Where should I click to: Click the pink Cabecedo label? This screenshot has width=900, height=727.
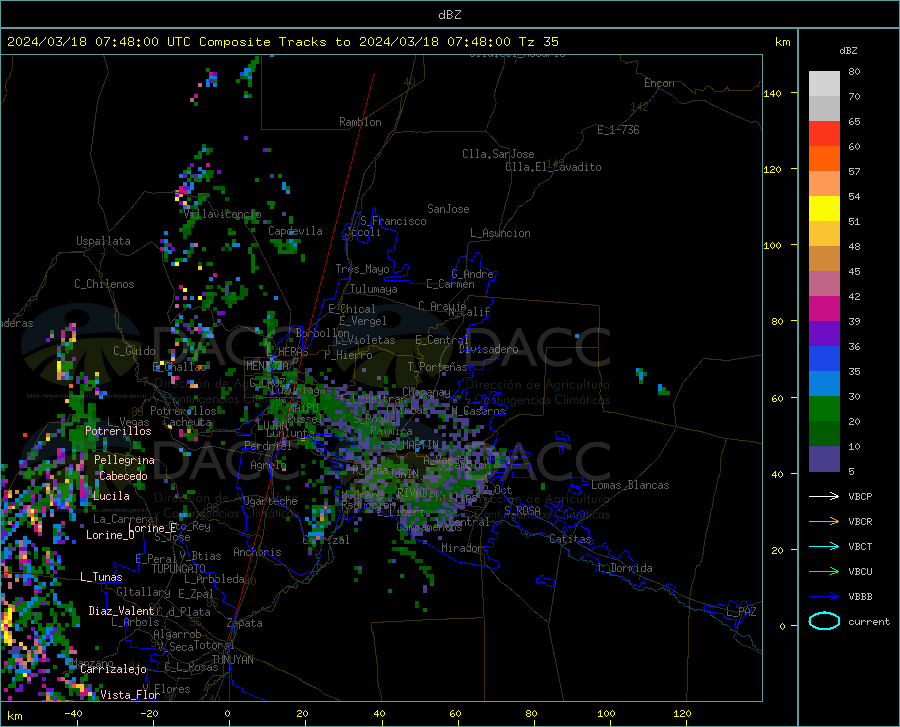[123, 476]
